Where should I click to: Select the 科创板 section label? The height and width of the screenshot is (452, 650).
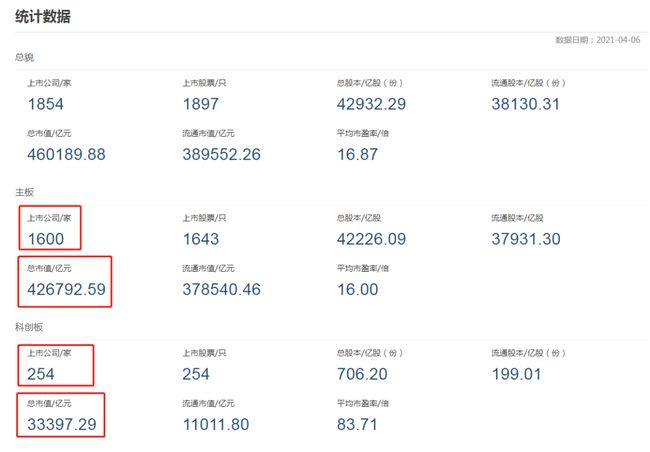29,327
